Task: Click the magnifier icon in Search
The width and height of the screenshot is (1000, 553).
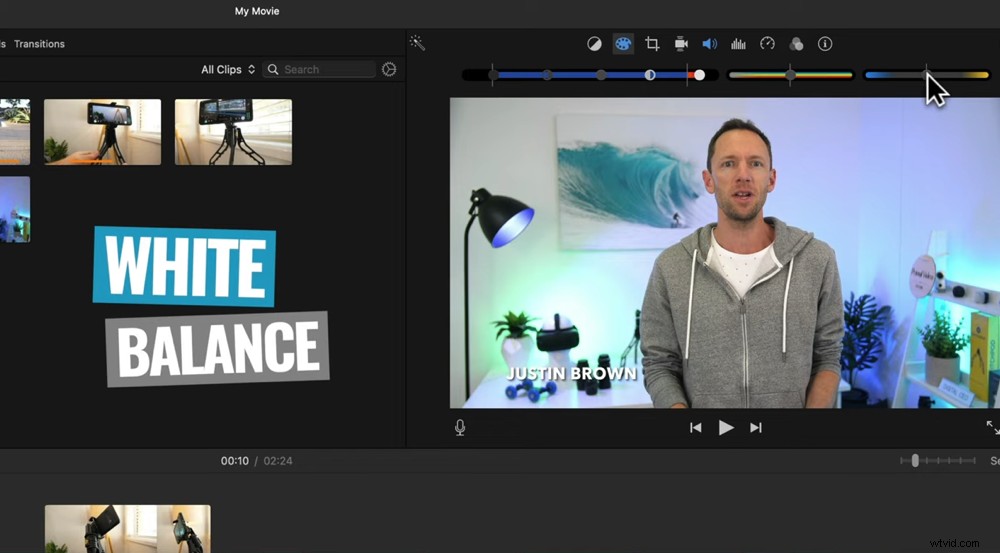Action: pyautogui.click(x=273, y=70)
